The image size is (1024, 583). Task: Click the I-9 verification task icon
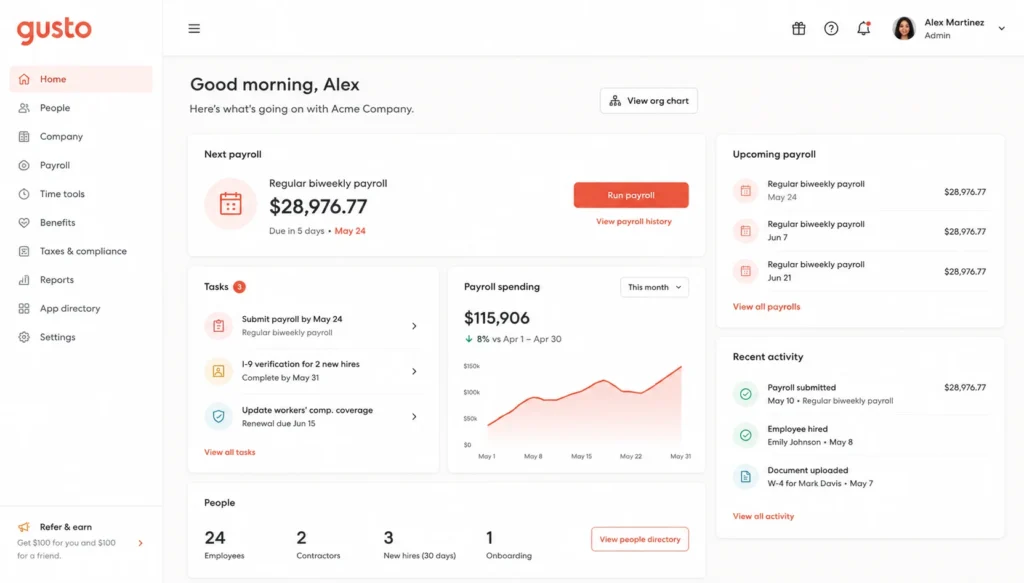click(x=218, y=371)
